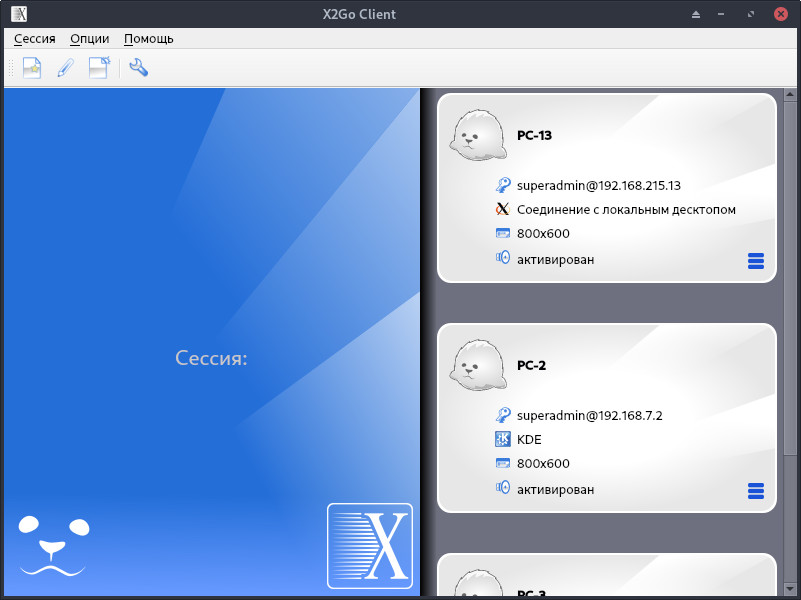Click the keep-above arrow button in the title bar
Screen dimensions: 801x600
coord(696,14)
